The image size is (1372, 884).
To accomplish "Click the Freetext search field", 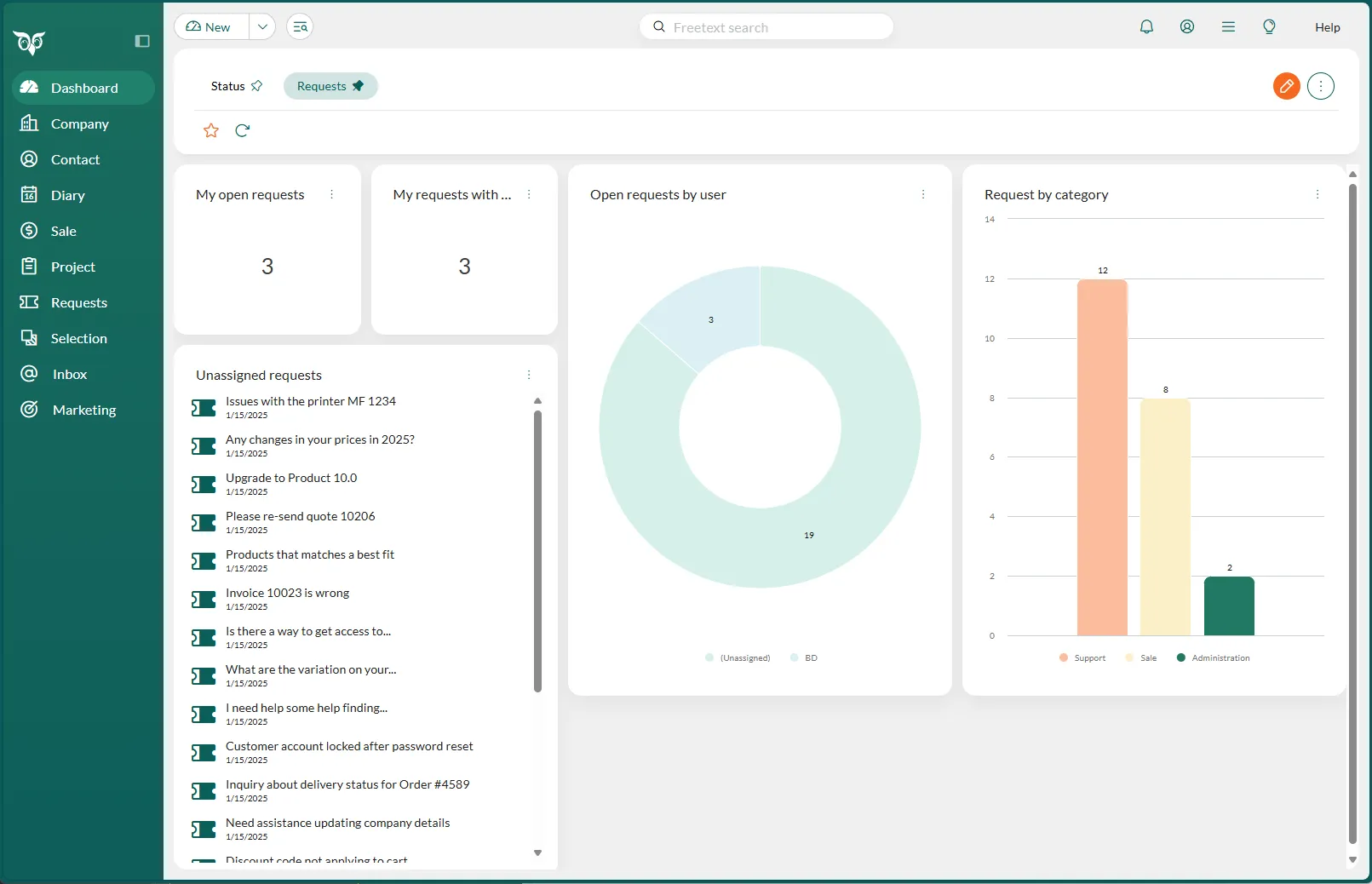I will coord(775,27).
